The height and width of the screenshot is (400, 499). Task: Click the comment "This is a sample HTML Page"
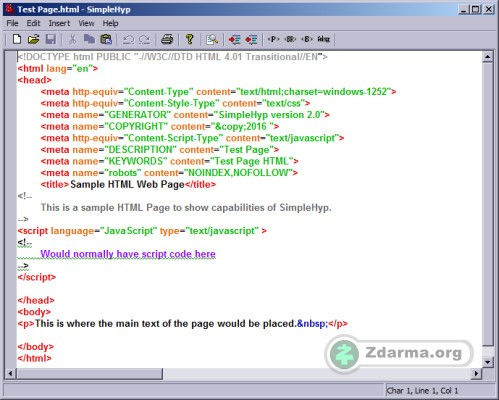point(186,208)
